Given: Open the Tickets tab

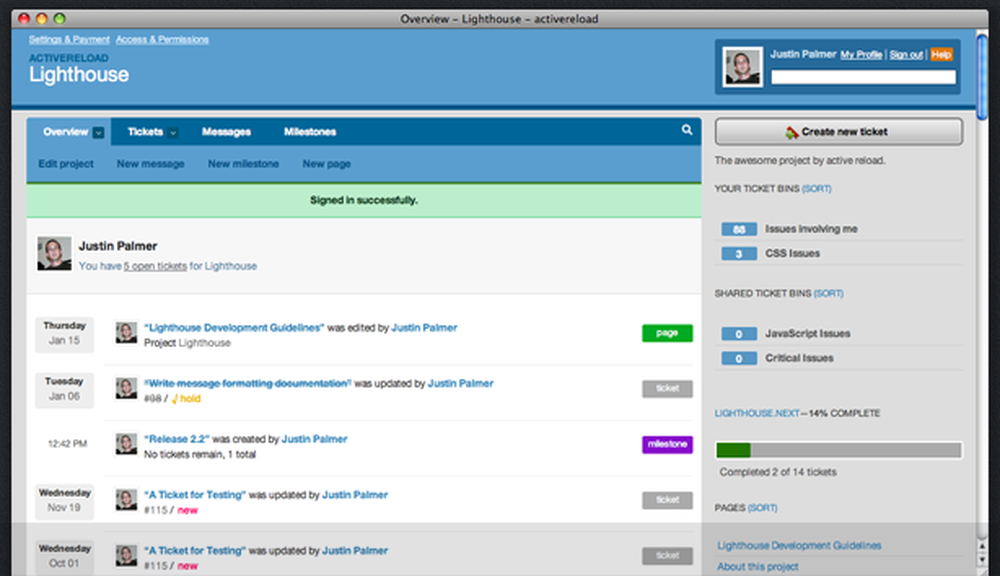Looking at the screenshot, I should (145, 132).
